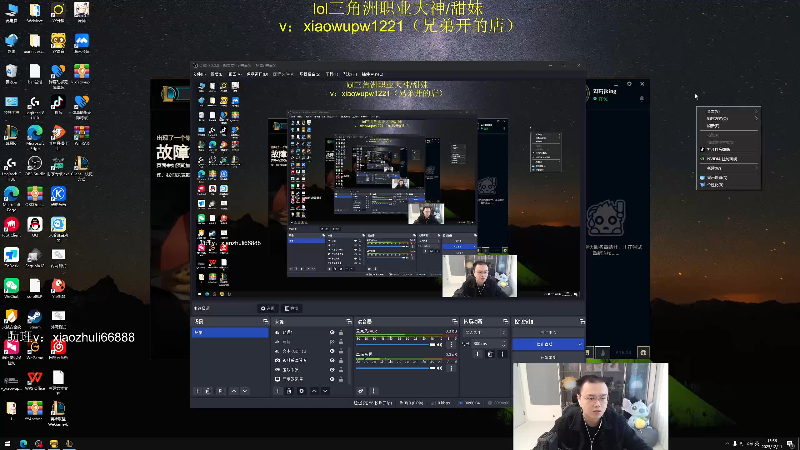The height and width of the screenshot is (450, 800).
Task: Open first submenu entry in right context menu
Action: [x=731, y=111]
